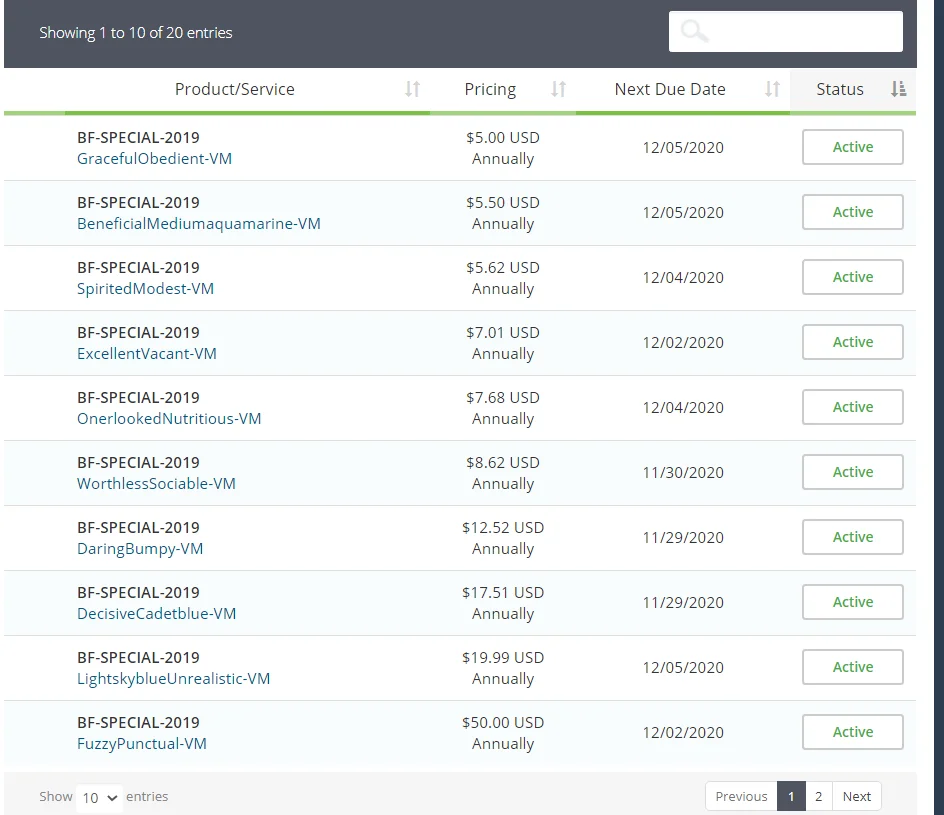944x815 pixels.
Task: Click due date of SpiritedModest-VM row
Action: tap(683, 277)
